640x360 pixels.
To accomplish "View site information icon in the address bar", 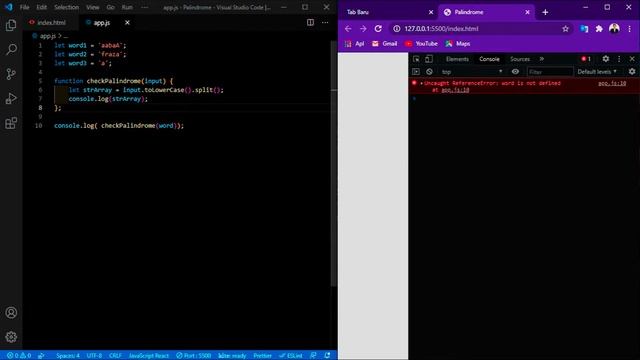I will [x=396, y=29].
